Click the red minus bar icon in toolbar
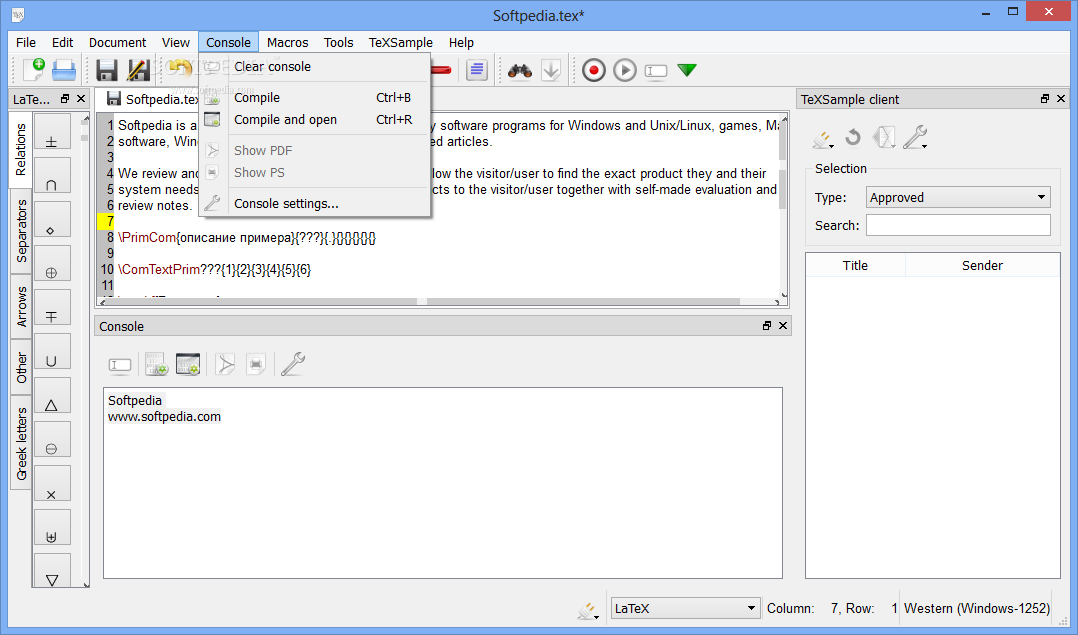The image size is (1078, 635). [x=441, y=70]
